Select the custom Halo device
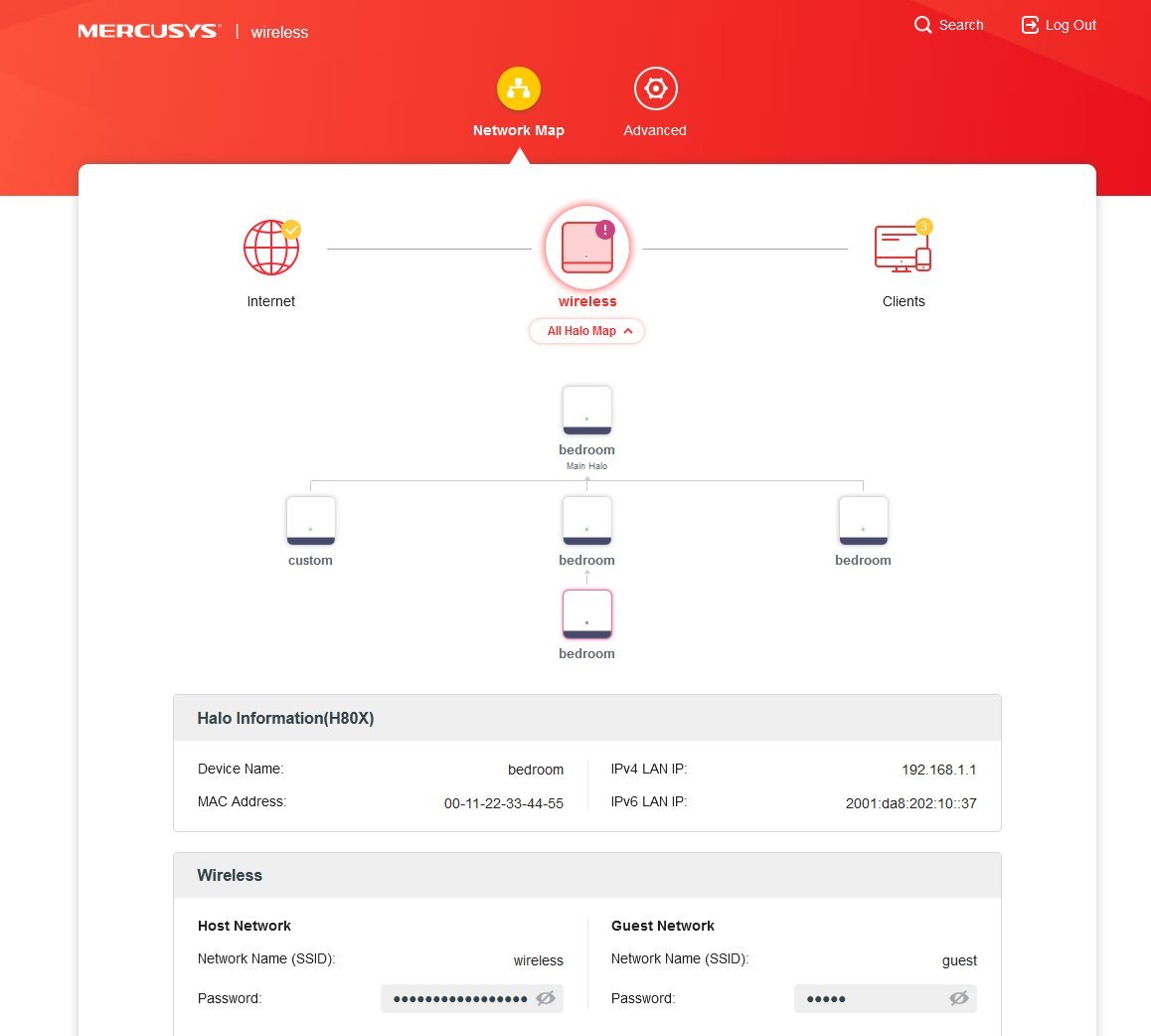Image resolution: width=1151 pixels, height=1036 pixels. click(310, 521)
